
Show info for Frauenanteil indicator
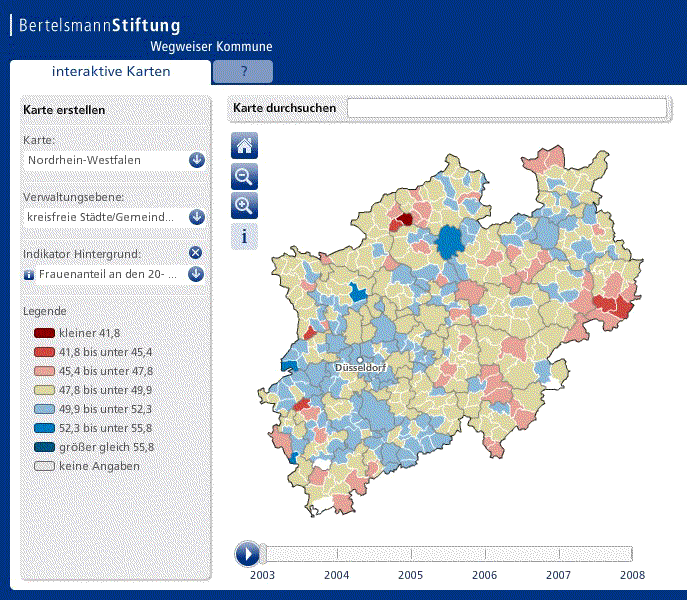point(29,275)
